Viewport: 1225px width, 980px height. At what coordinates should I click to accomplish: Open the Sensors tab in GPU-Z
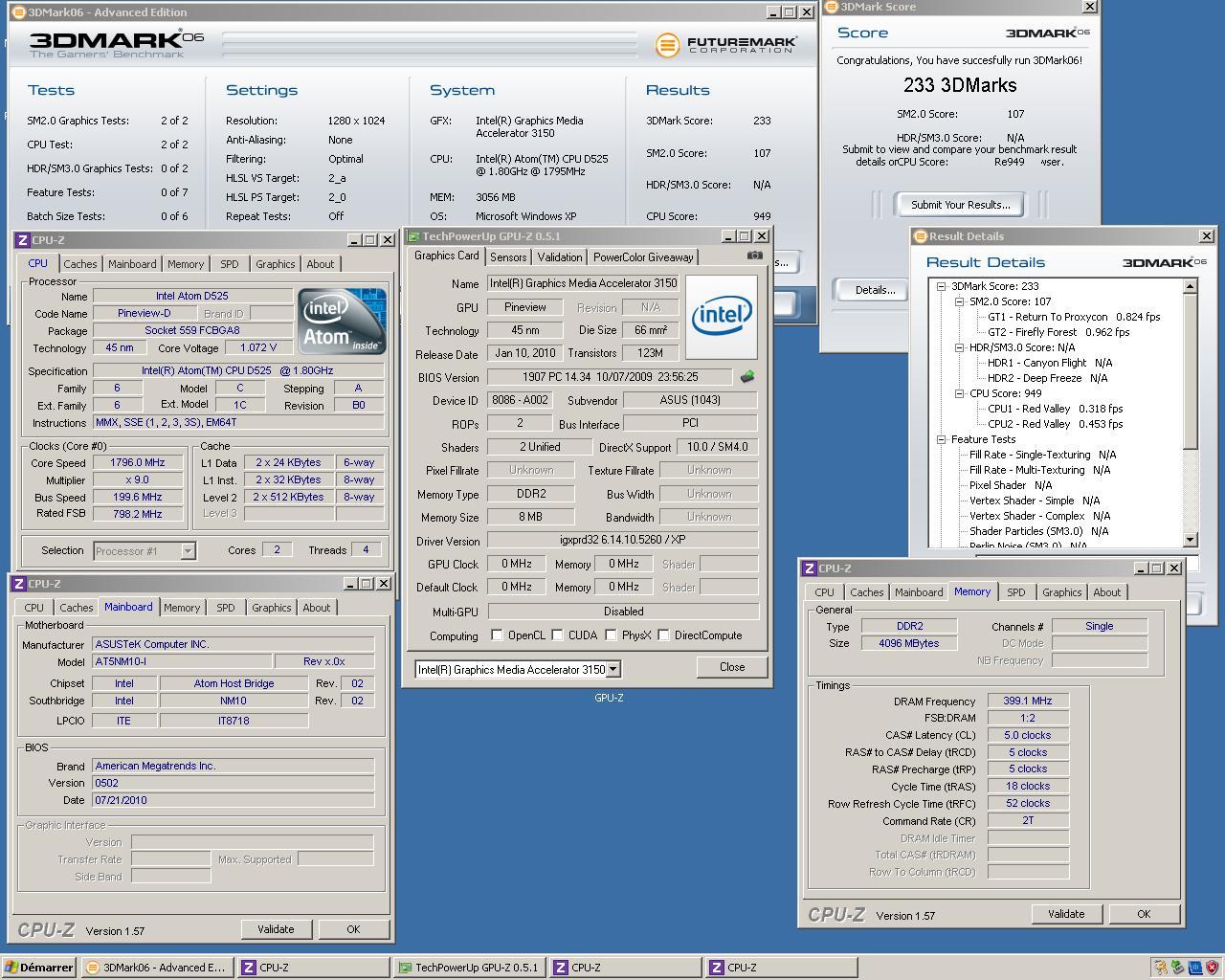point(508,257)
